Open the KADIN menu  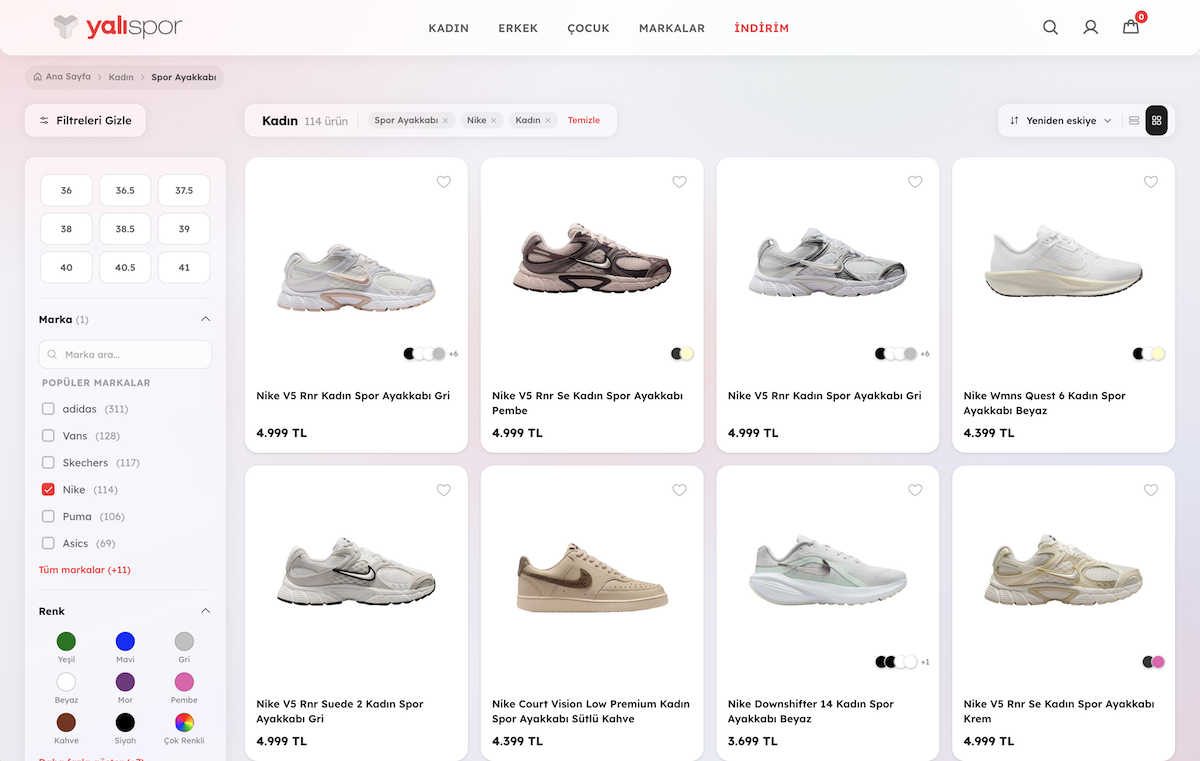click(x=449, y=28)
